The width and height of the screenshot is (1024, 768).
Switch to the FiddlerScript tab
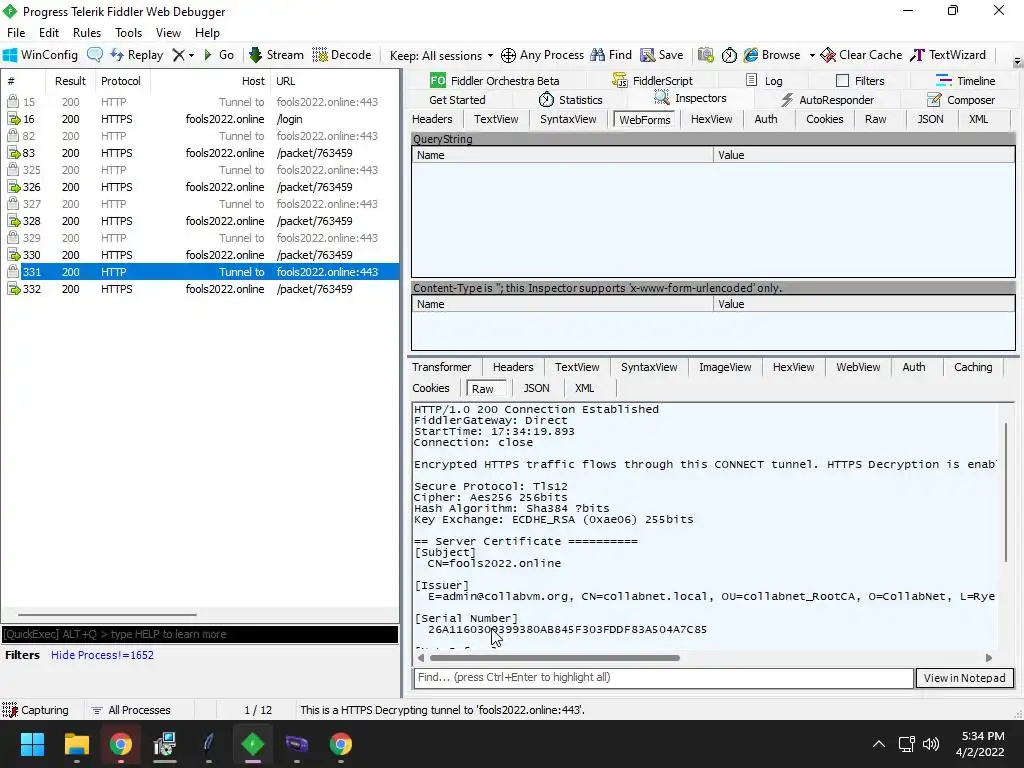click(652, 80)
